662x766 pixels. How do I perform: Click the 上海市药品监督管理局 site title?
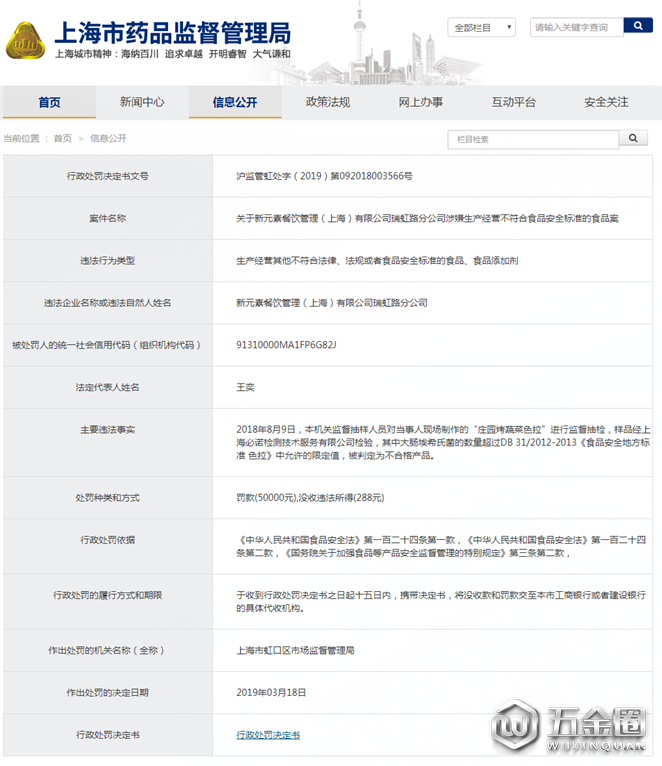tap(172, 33)
